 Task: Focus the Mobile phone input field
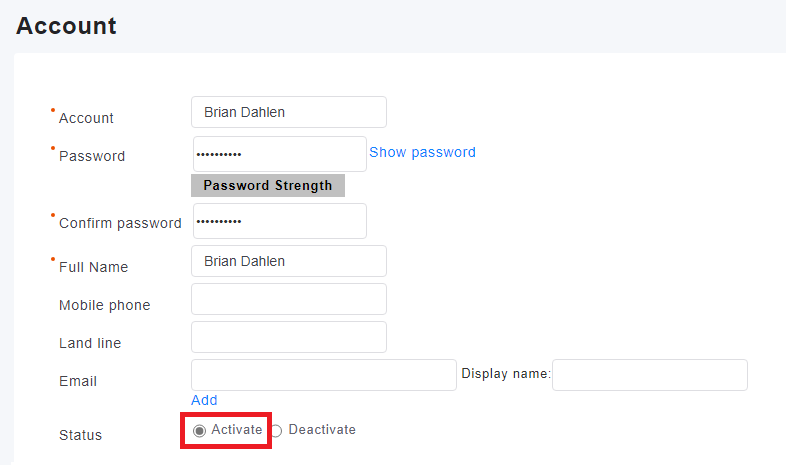pos(288,299)
